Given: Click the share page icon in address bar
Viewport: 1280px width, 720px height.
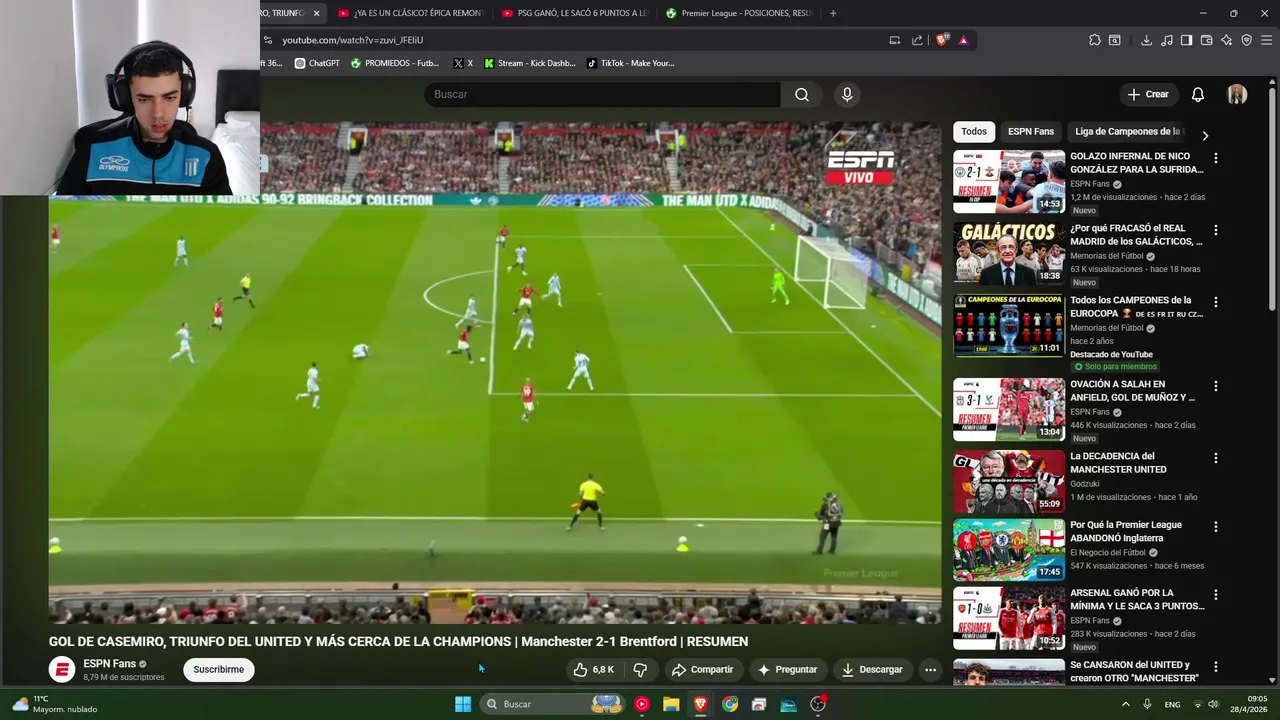Looking at the screenshot, I should click(x=917, y=40).
